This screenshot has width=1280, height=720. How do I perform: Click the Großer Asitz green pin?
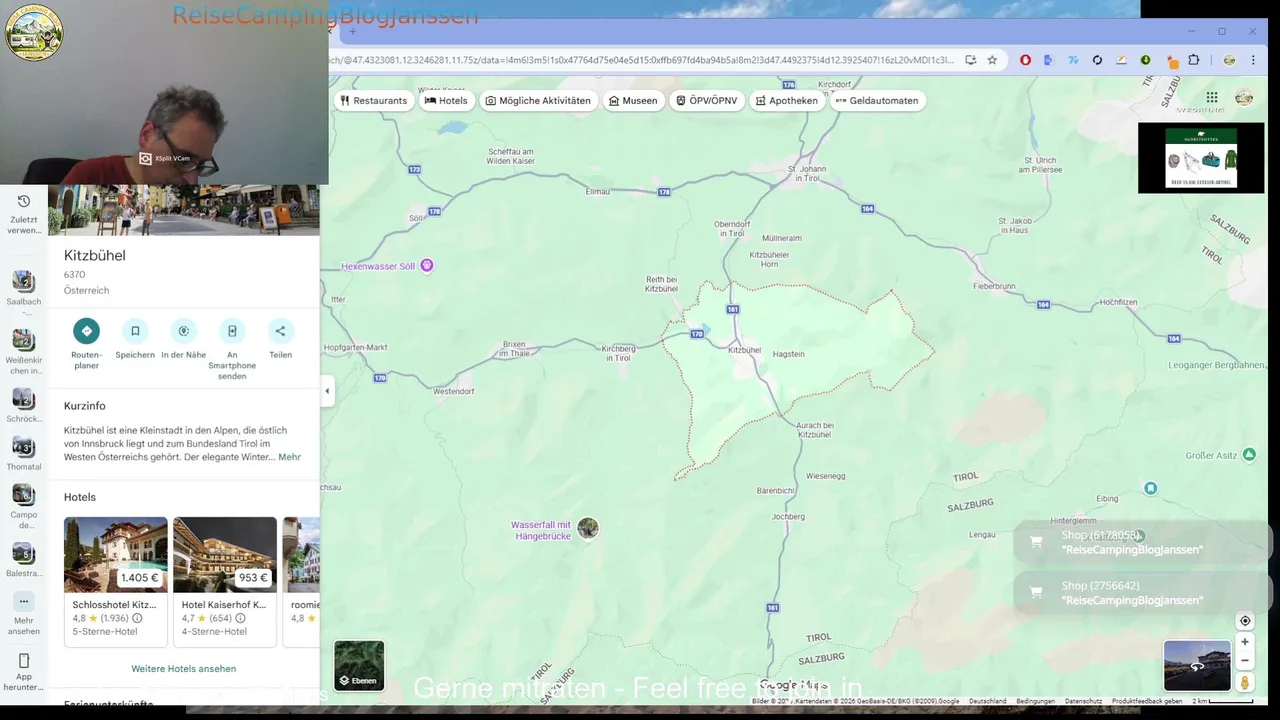point(1249,455)
